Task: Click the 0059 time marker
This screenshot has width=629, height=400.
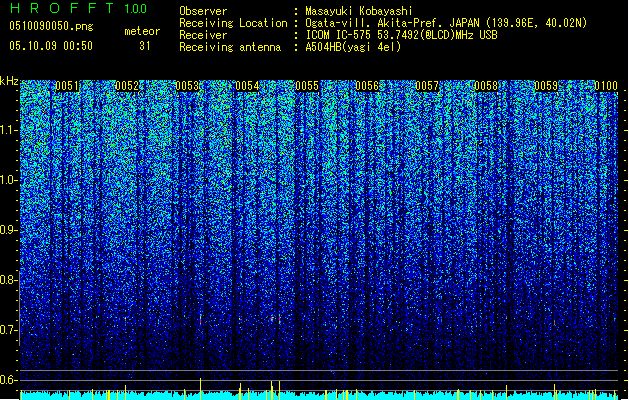Action: 546,86
